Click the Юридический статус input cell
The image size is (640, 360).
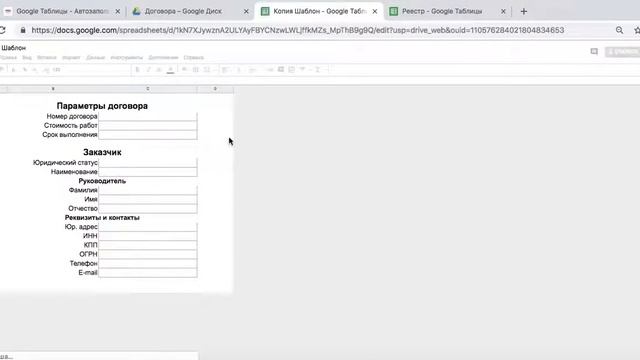pos(148,162)
